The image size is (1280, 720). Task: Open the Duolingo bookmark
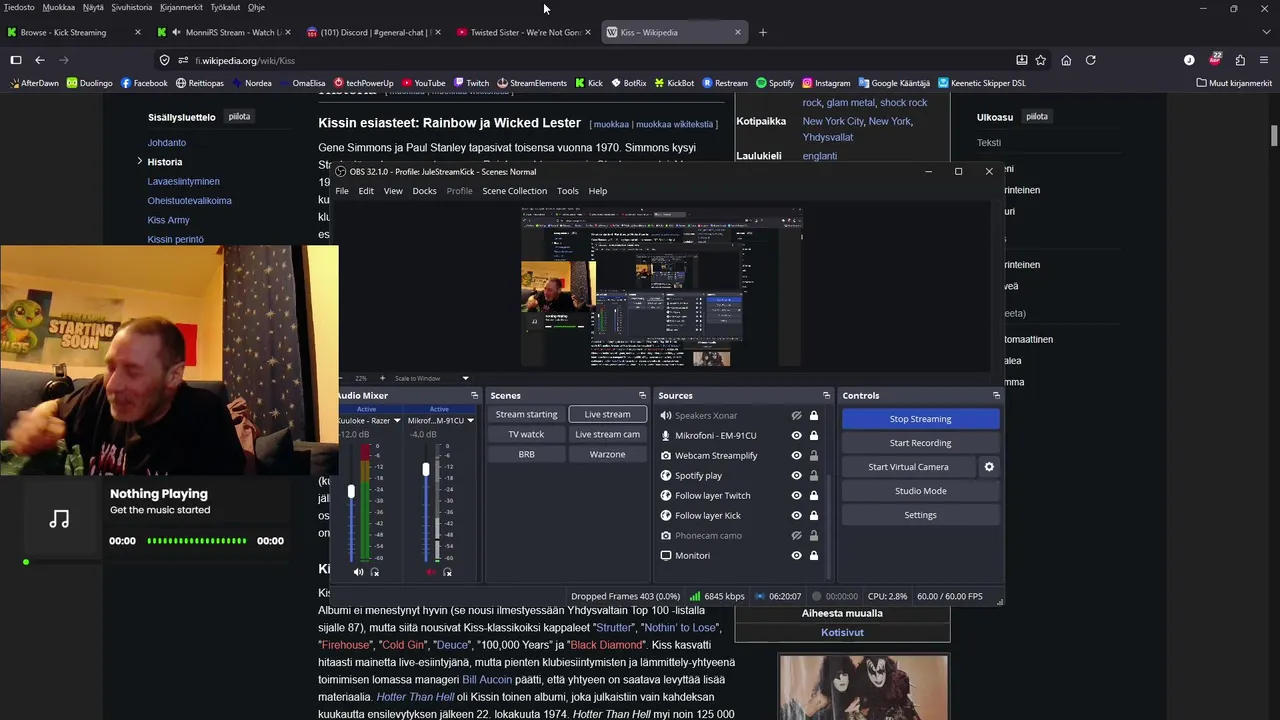(x=90, y=83)
